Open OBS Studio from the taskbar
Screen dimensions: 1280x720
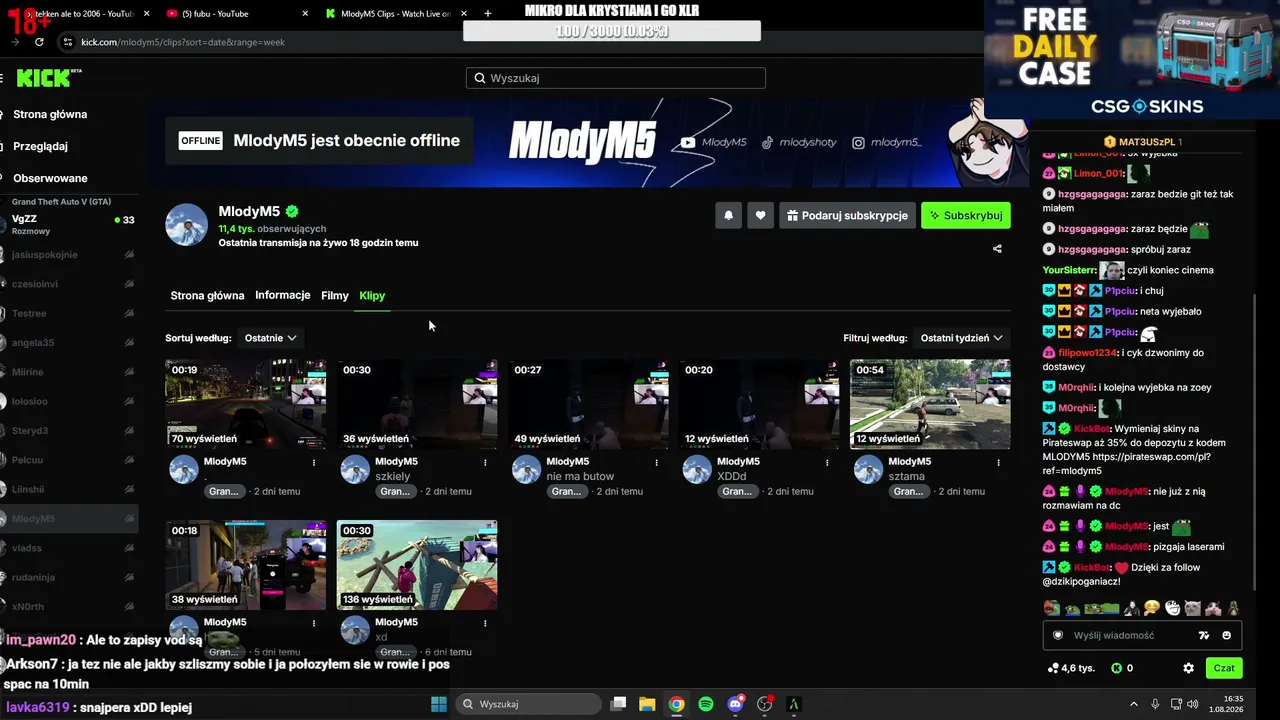tap(765, 704)
